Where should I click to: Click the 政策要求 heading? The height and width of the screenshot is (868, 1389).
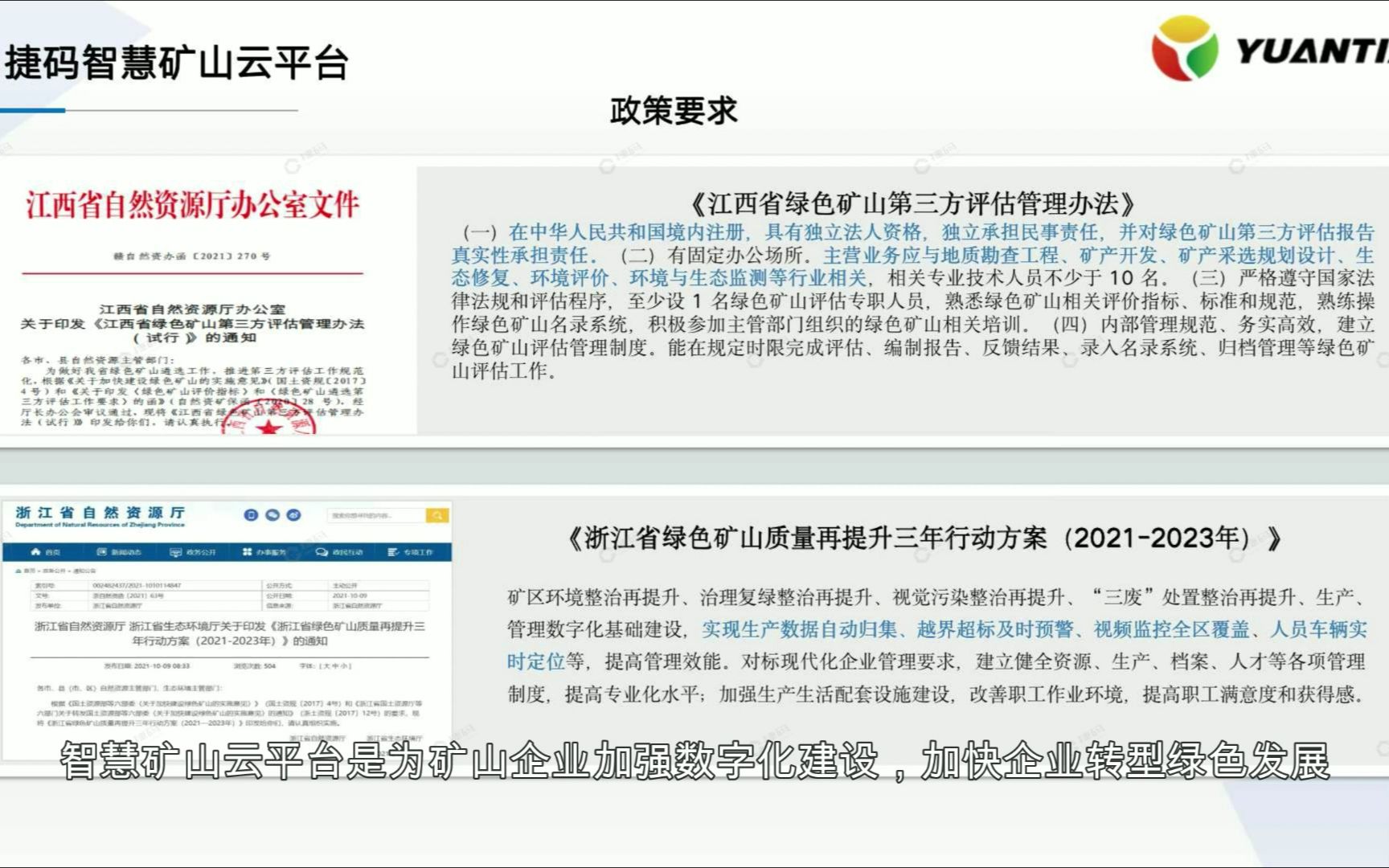[674, 111]
